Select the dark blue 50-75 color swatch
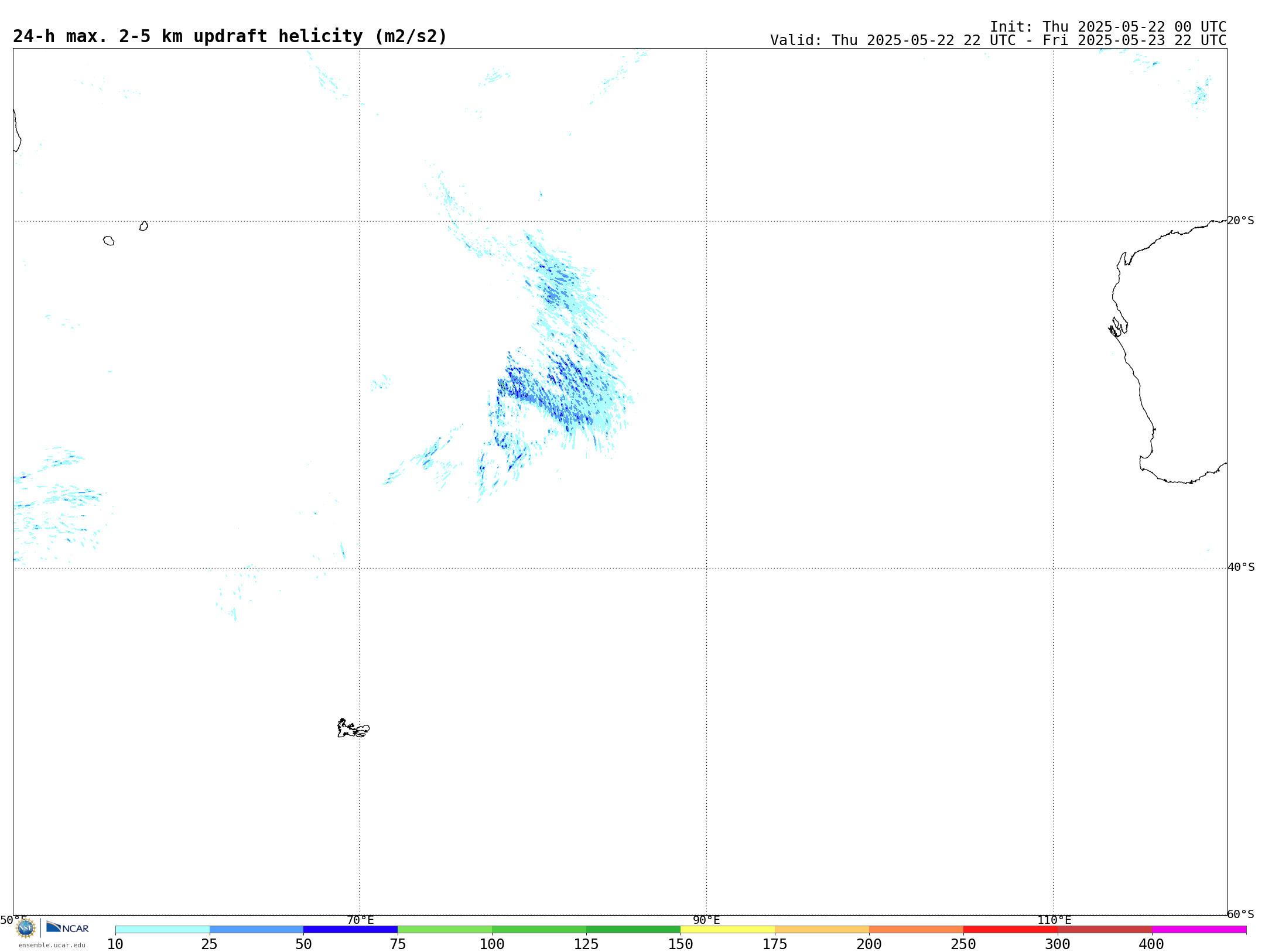 351,930
